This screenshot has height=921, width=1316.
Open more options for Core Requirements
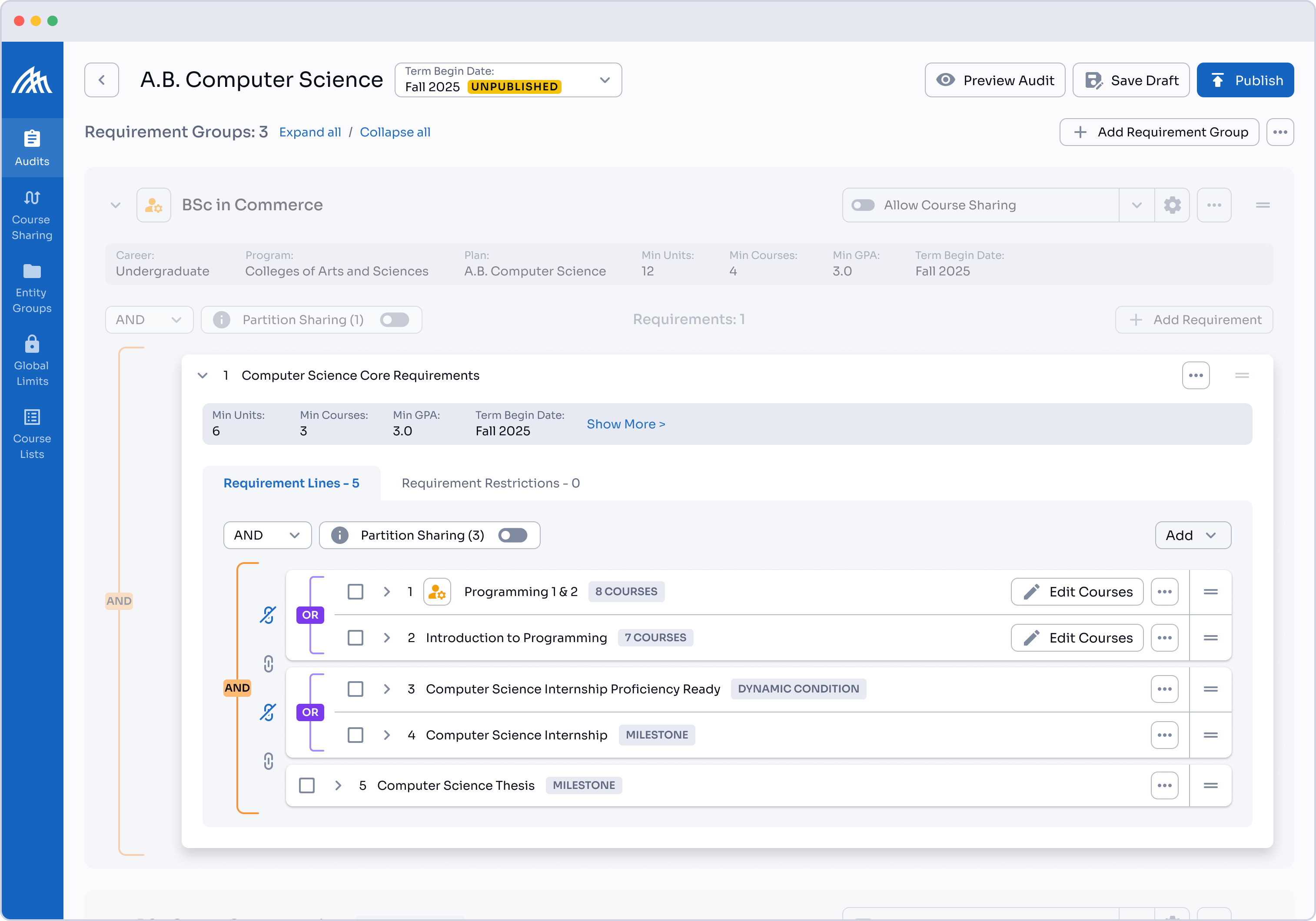(1196, 376)
